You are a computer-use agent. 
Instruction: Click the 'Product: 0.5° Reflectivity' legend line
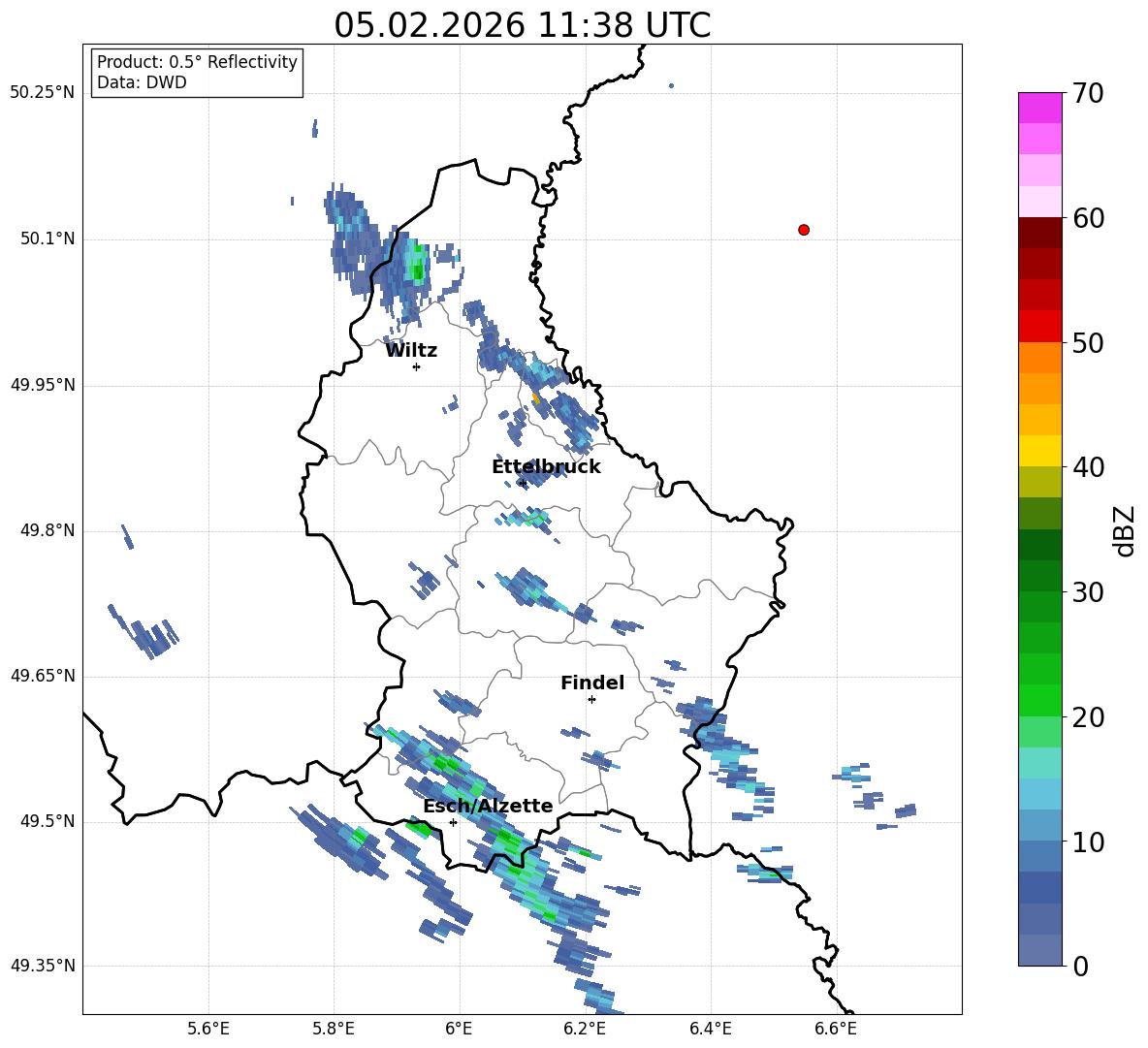point(197,61)
